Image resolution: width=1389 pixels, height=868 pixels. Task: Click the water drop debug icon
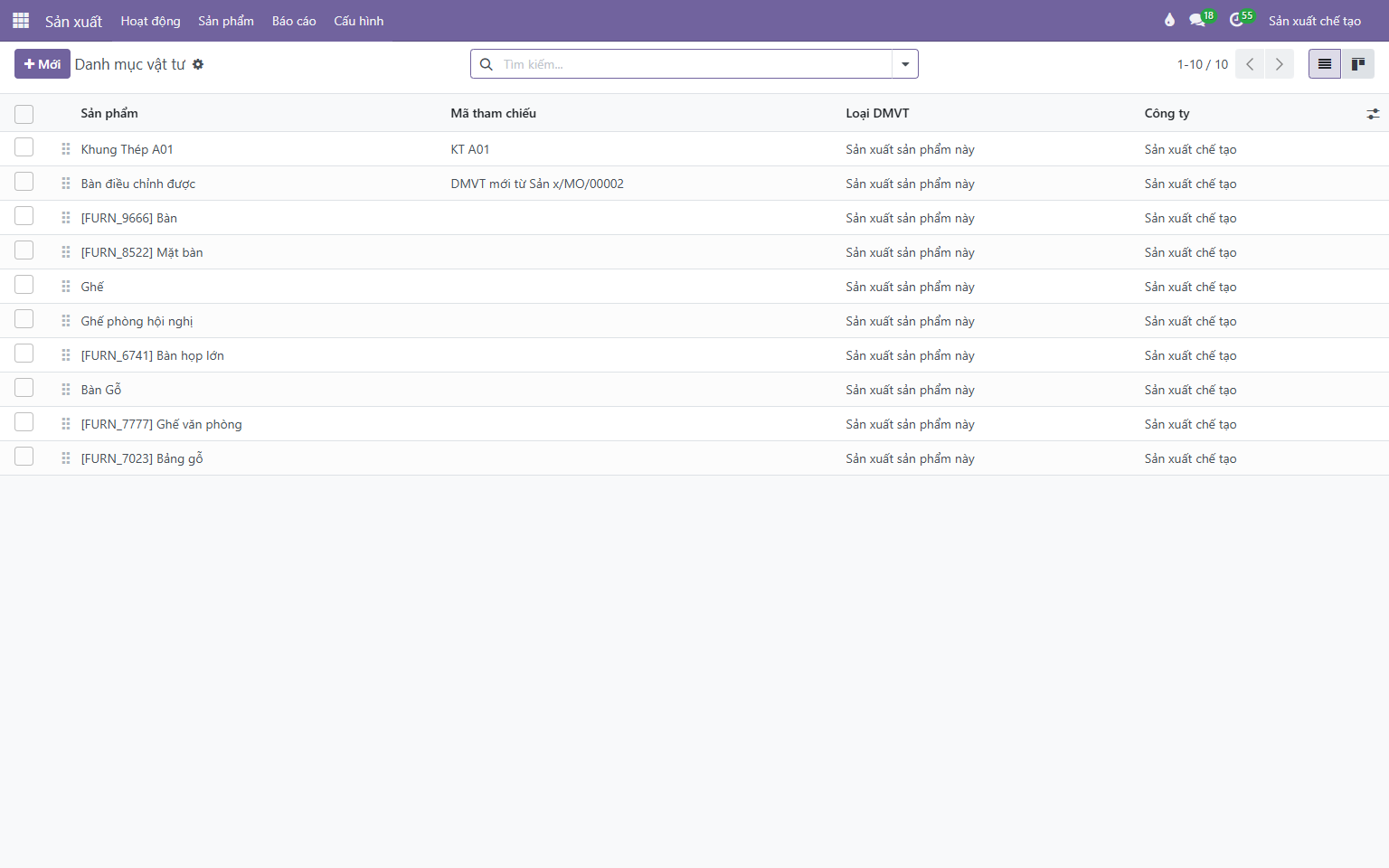click(x=1169, y=21)
